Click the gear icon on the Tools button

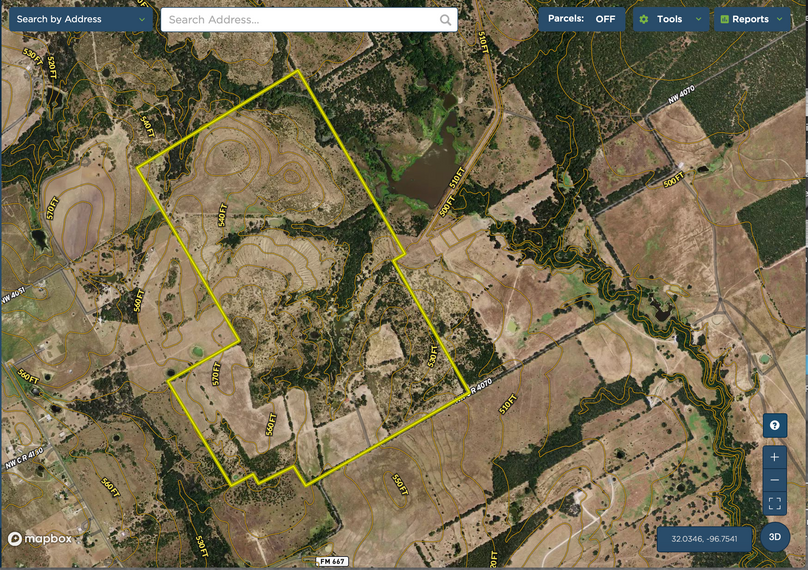[x=643, y=19]
